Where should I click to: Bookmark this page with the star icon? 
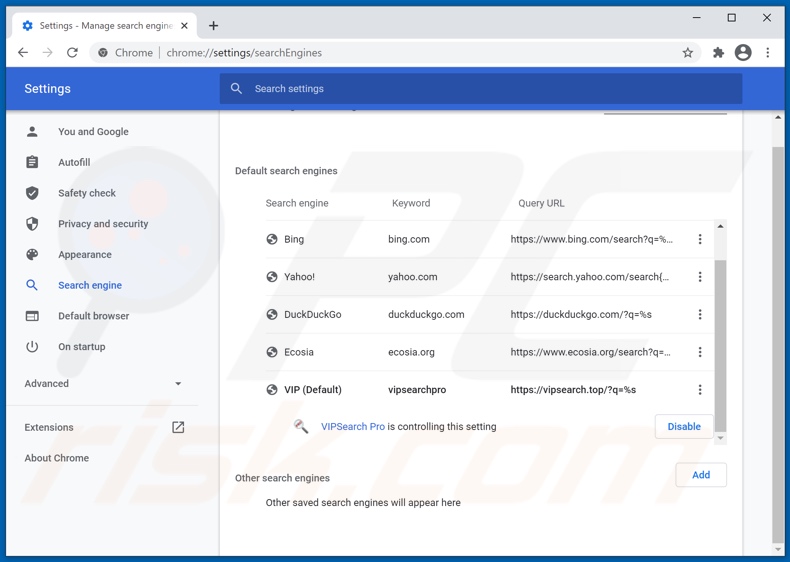coord(687,52)
